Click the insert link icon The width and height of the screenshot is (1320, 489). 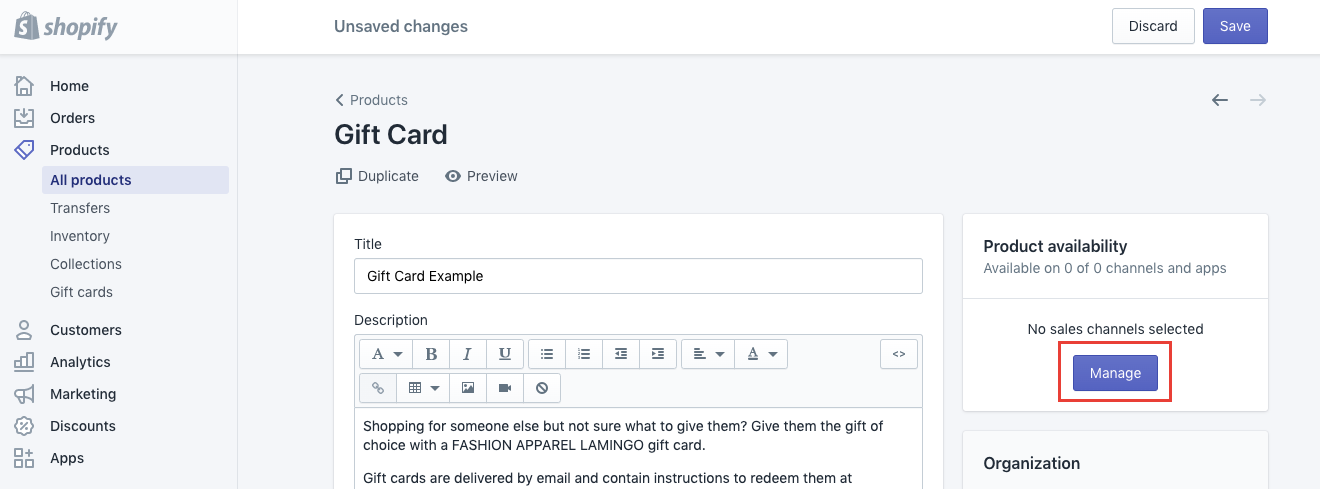[378, 387]
